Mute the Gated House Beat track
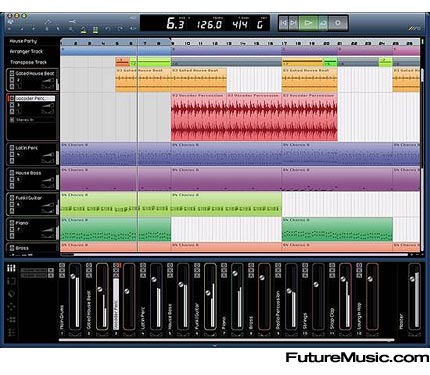The image size is (430, 375). (11, 80)
